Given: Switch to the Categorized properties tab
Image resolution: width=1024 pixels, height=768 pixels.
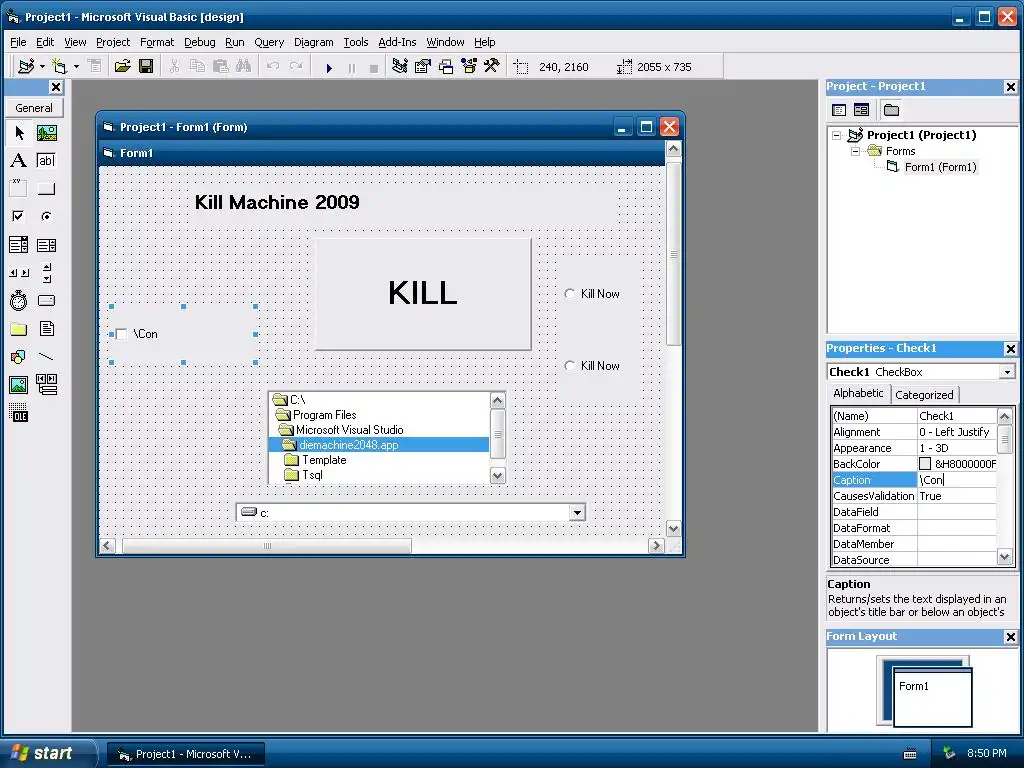Looking at the screenshot, I should click(924, 394).
